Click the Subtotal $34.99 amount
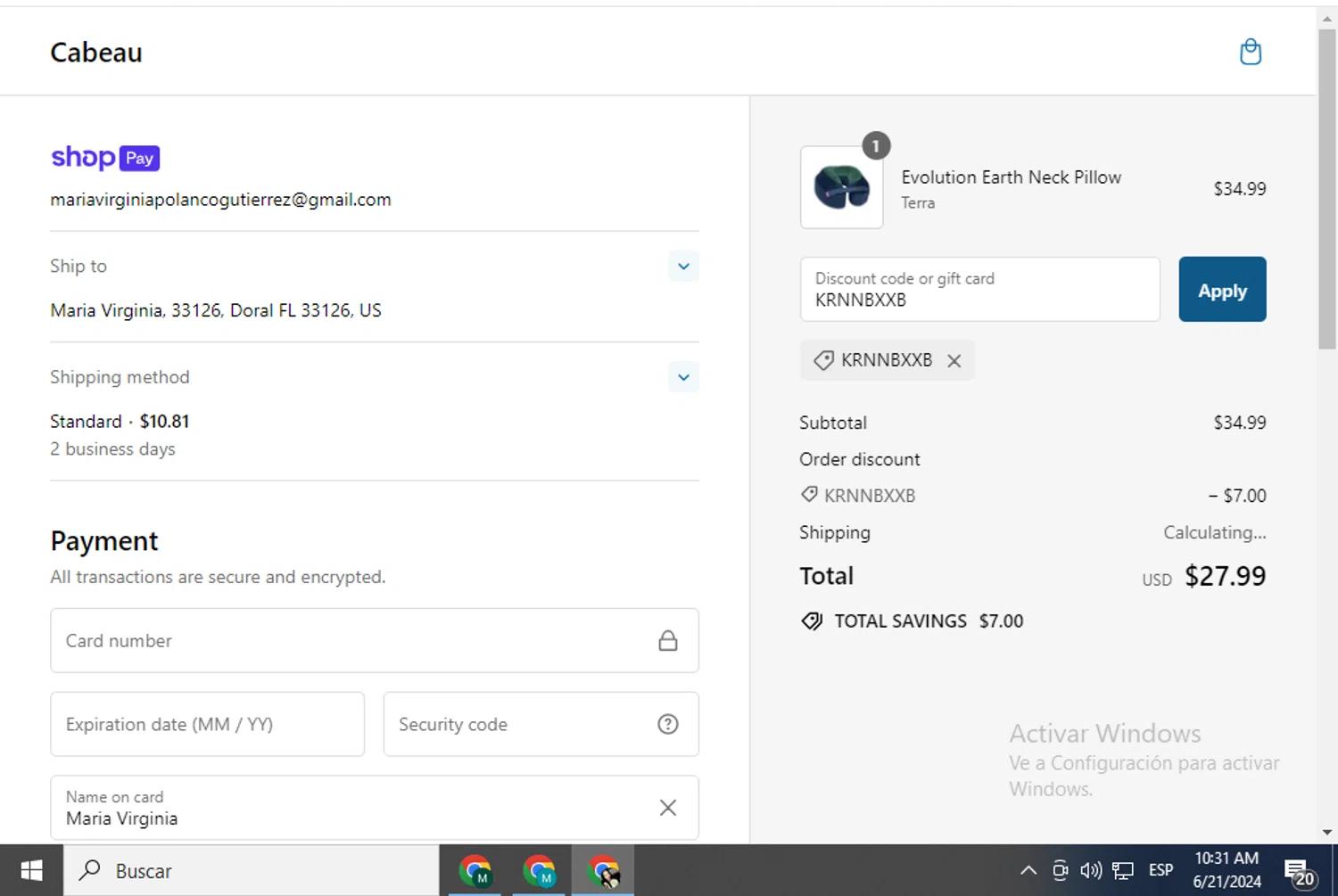Viewport: 1338px width, 896px height. point(1240,423)
